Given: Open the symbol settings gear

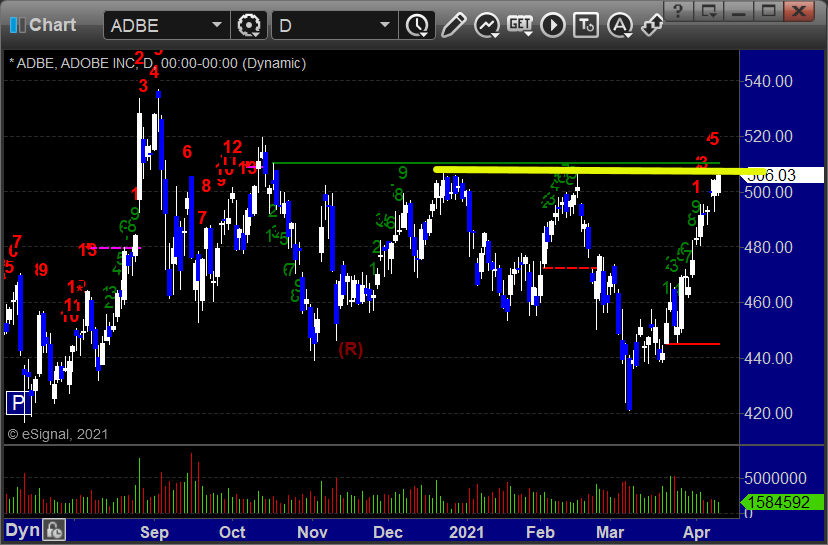Looking at the screenshot, I should click(x=249, y=25).
